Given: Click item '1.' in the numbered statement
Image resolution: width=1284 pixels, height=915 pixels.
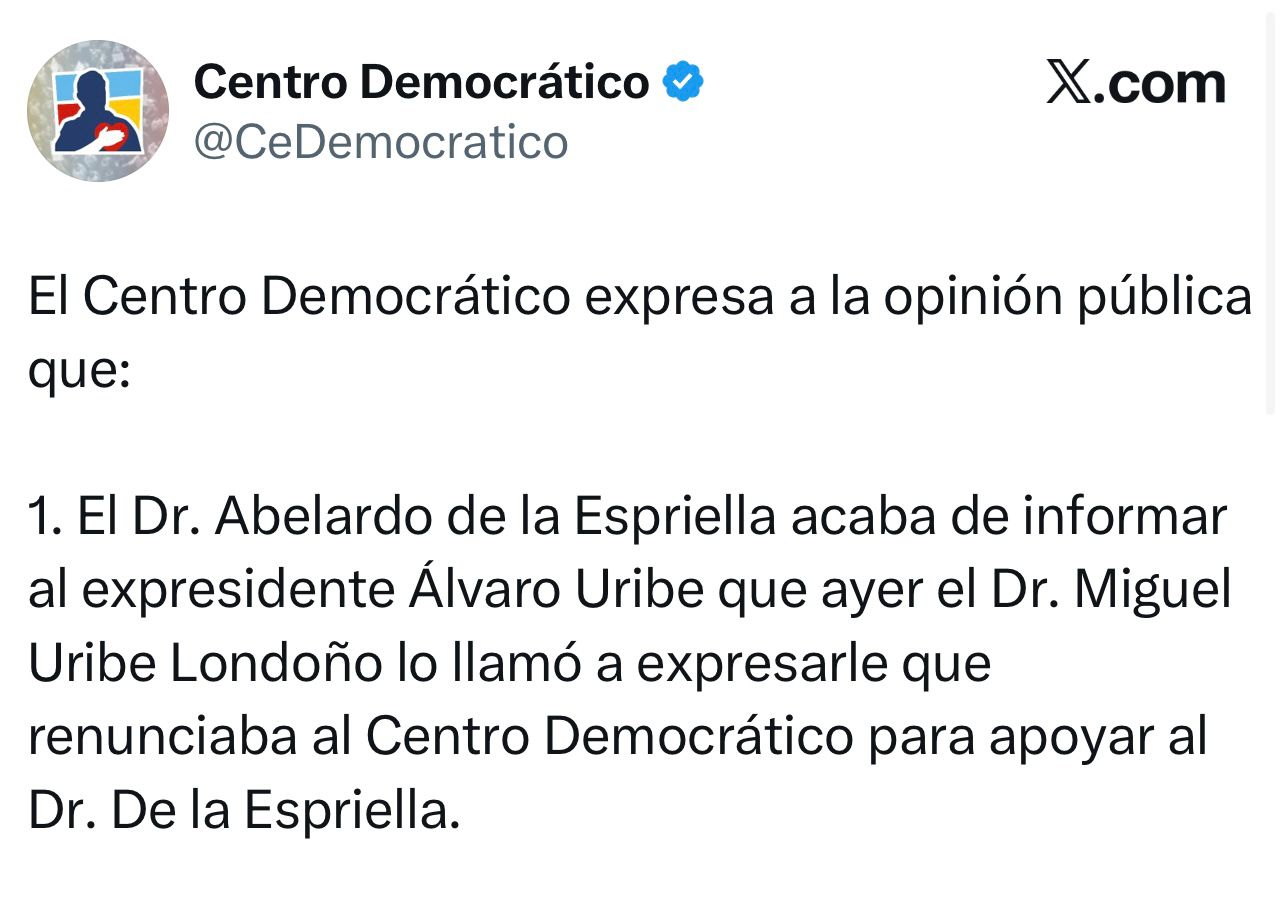Looking at the screenshot, I should coord(45,516).
